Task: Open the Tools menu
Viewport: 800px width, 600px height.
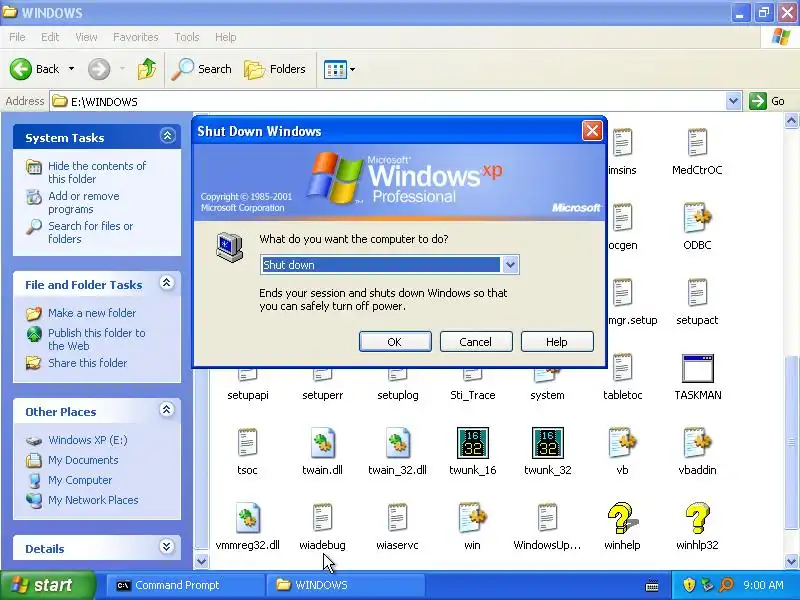Action: (187, 37)
